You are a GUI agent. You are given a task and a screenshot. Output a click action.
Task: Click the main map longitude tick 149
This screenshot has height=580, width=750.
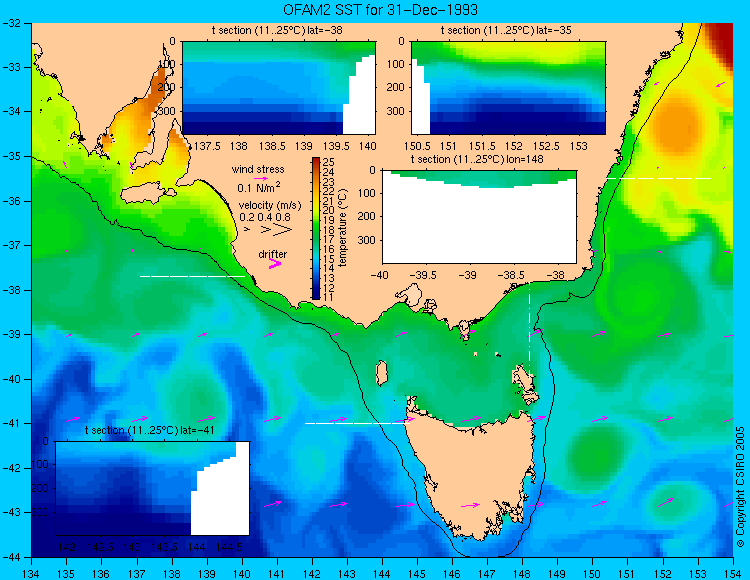coord(557,574)
